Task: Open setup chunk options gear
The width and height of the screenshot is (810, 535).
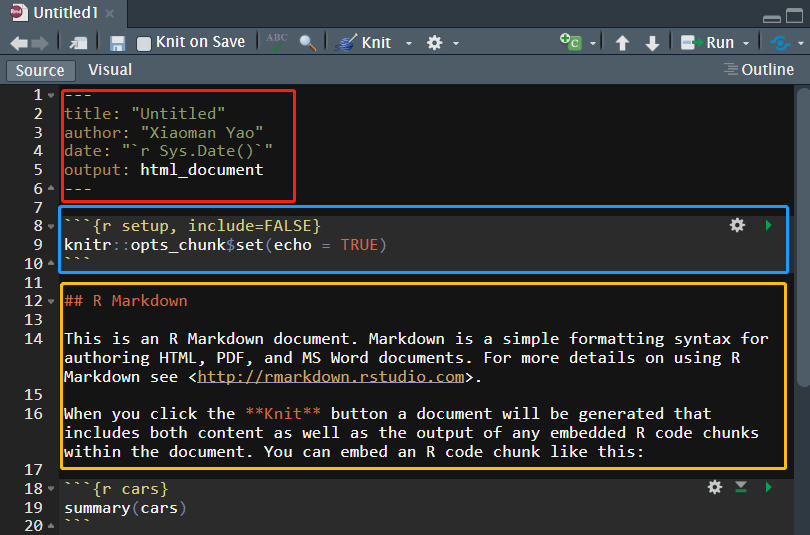Action: pyautogui.click(x=737, y=225)
